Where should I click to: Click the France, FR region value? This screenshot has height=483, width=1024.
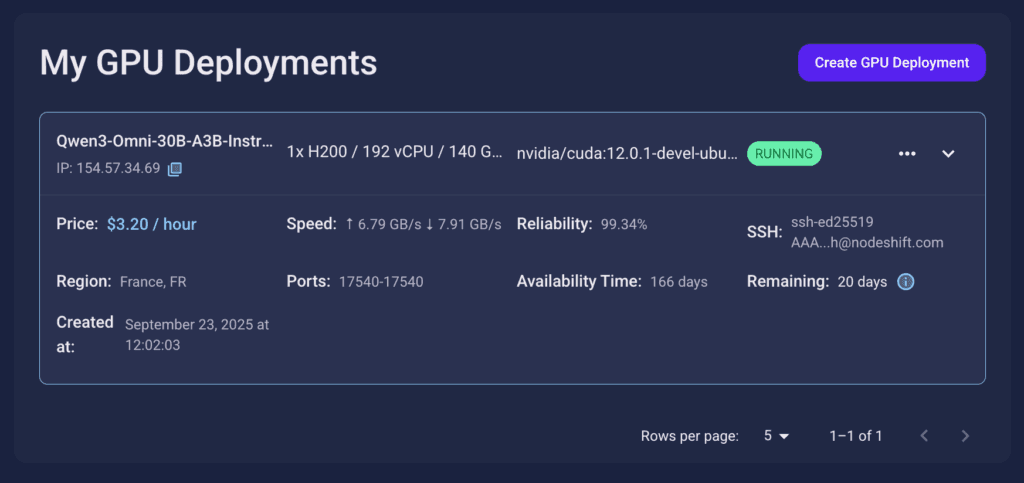(153, 282)
